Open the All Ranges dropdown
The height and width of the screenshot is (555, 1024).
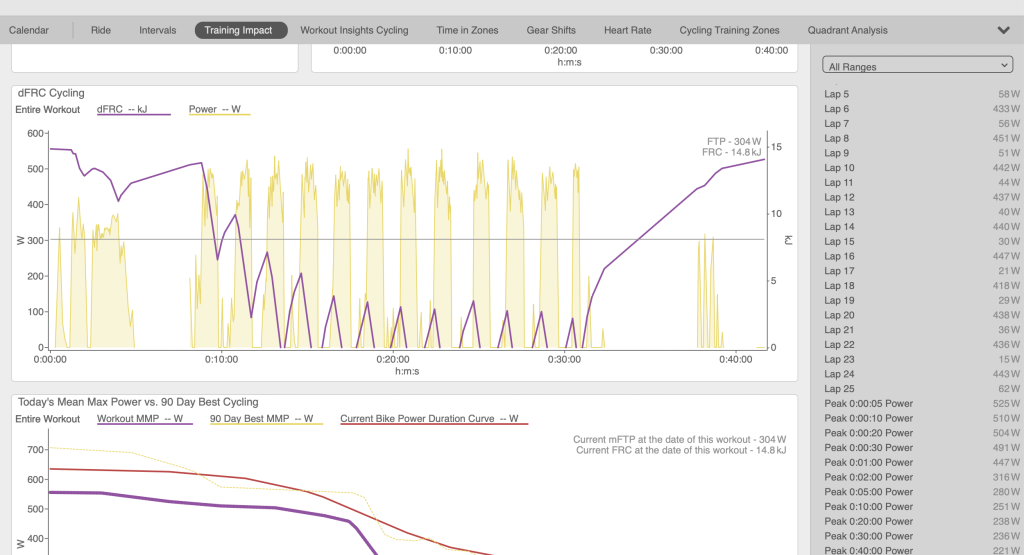tap(918, 65)
